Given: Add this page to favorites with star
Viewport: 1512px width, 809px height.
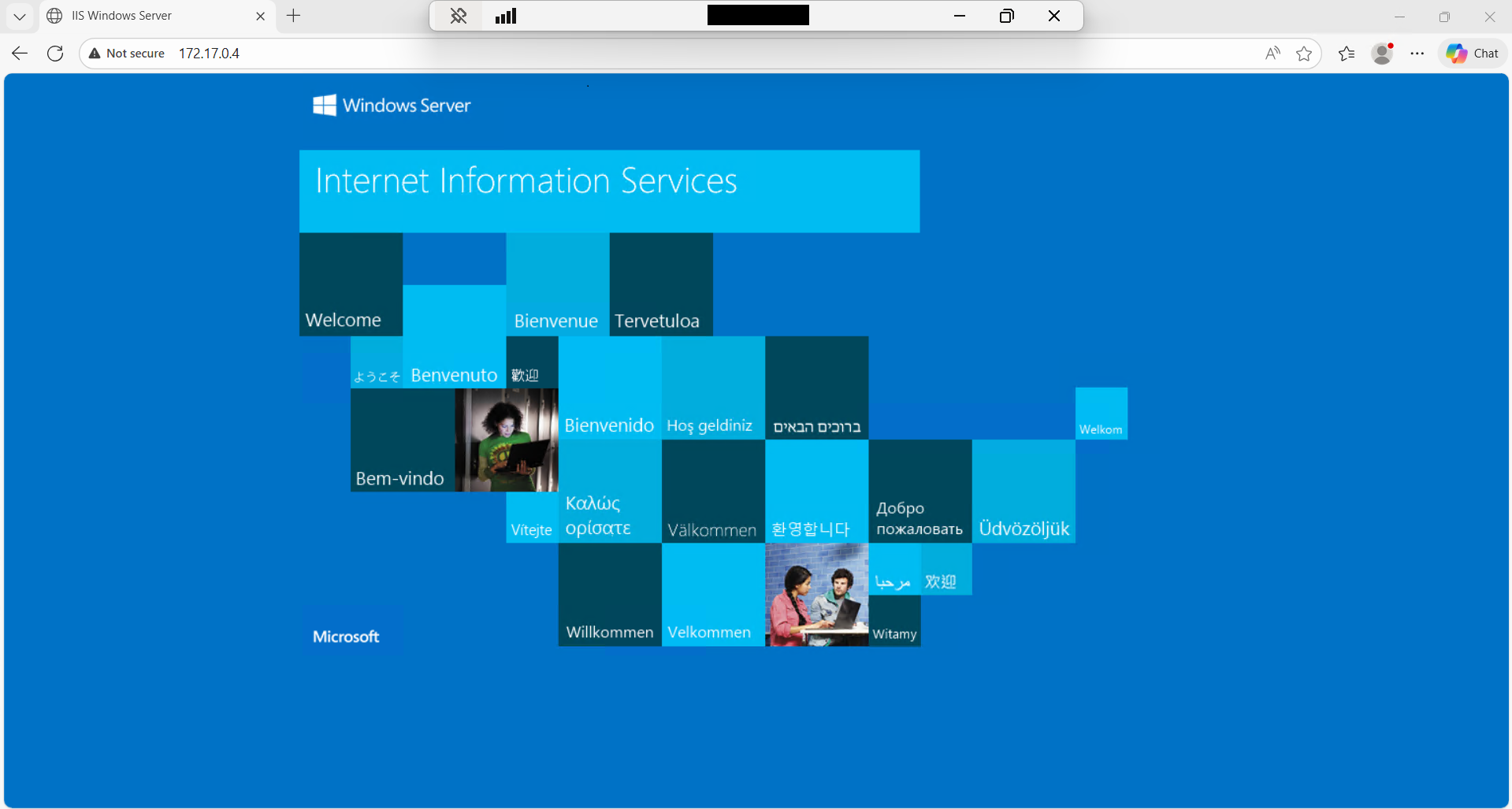Looking at the screenshot, I should coord(1304,53).
